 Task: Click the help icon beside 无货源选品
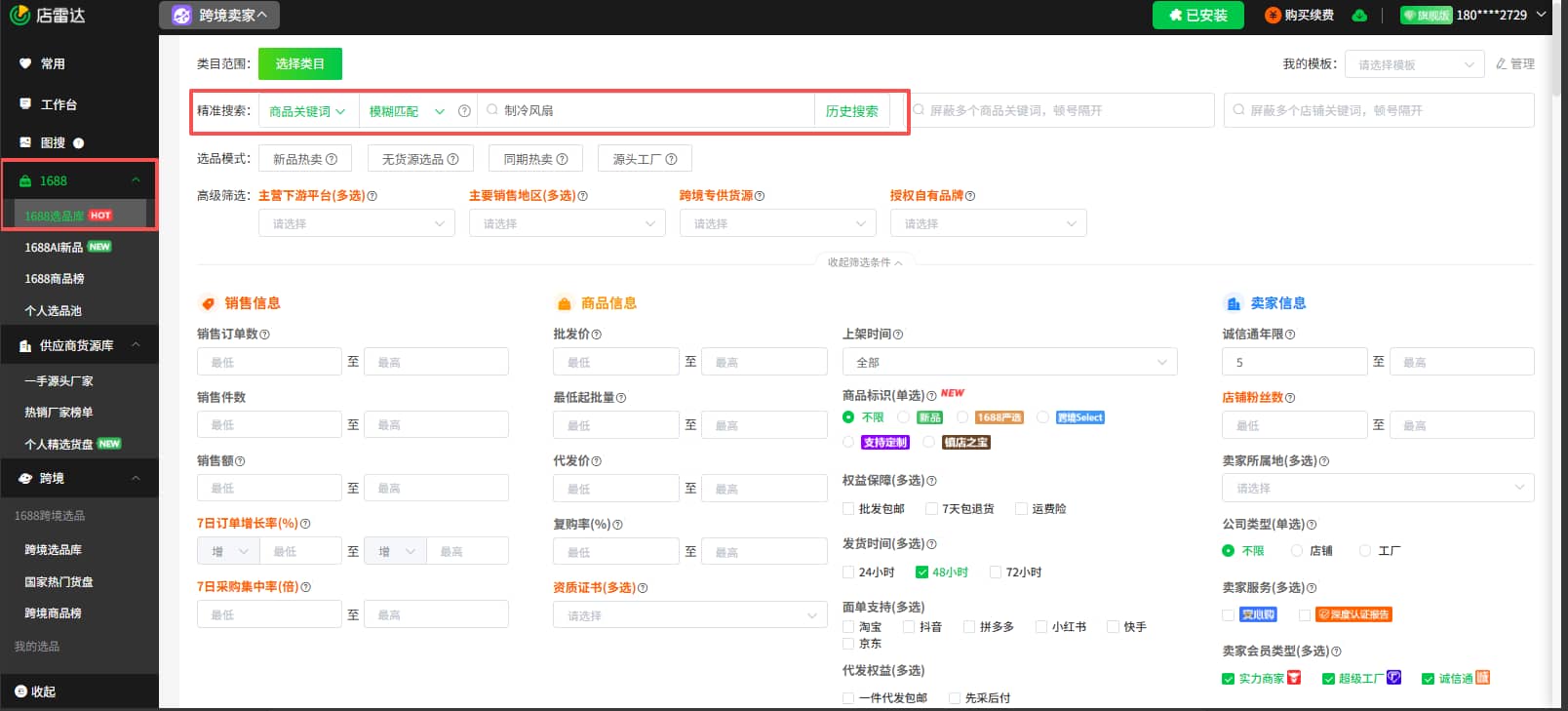coord(452,159)
